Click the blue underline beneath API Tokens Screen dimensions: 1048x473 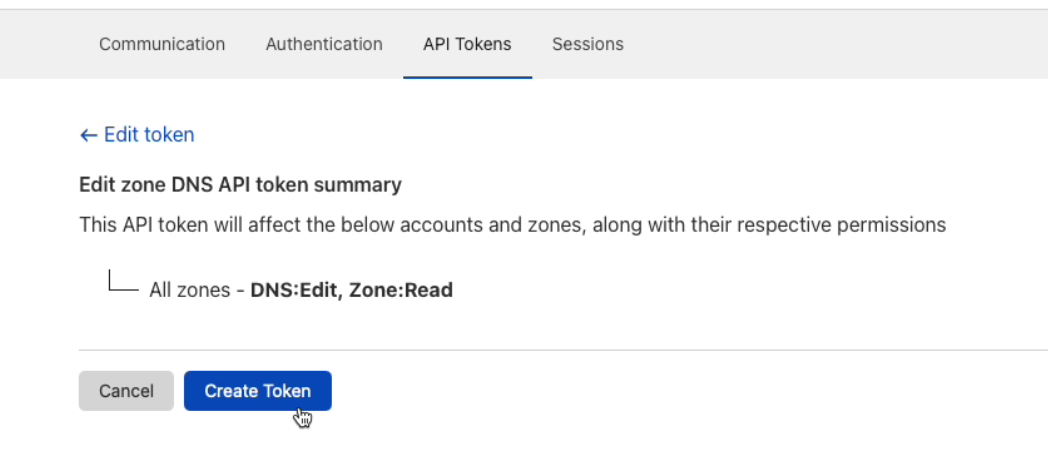coord(467,77)
